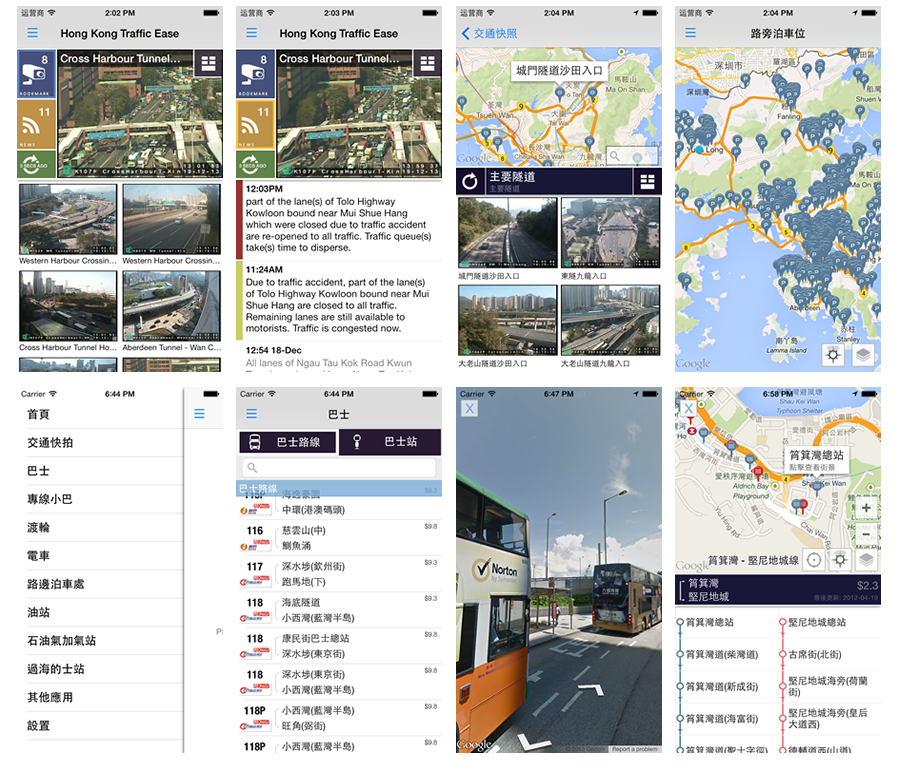Tap hamburger icon beside the 首頁 menu list

coord(199,414)
